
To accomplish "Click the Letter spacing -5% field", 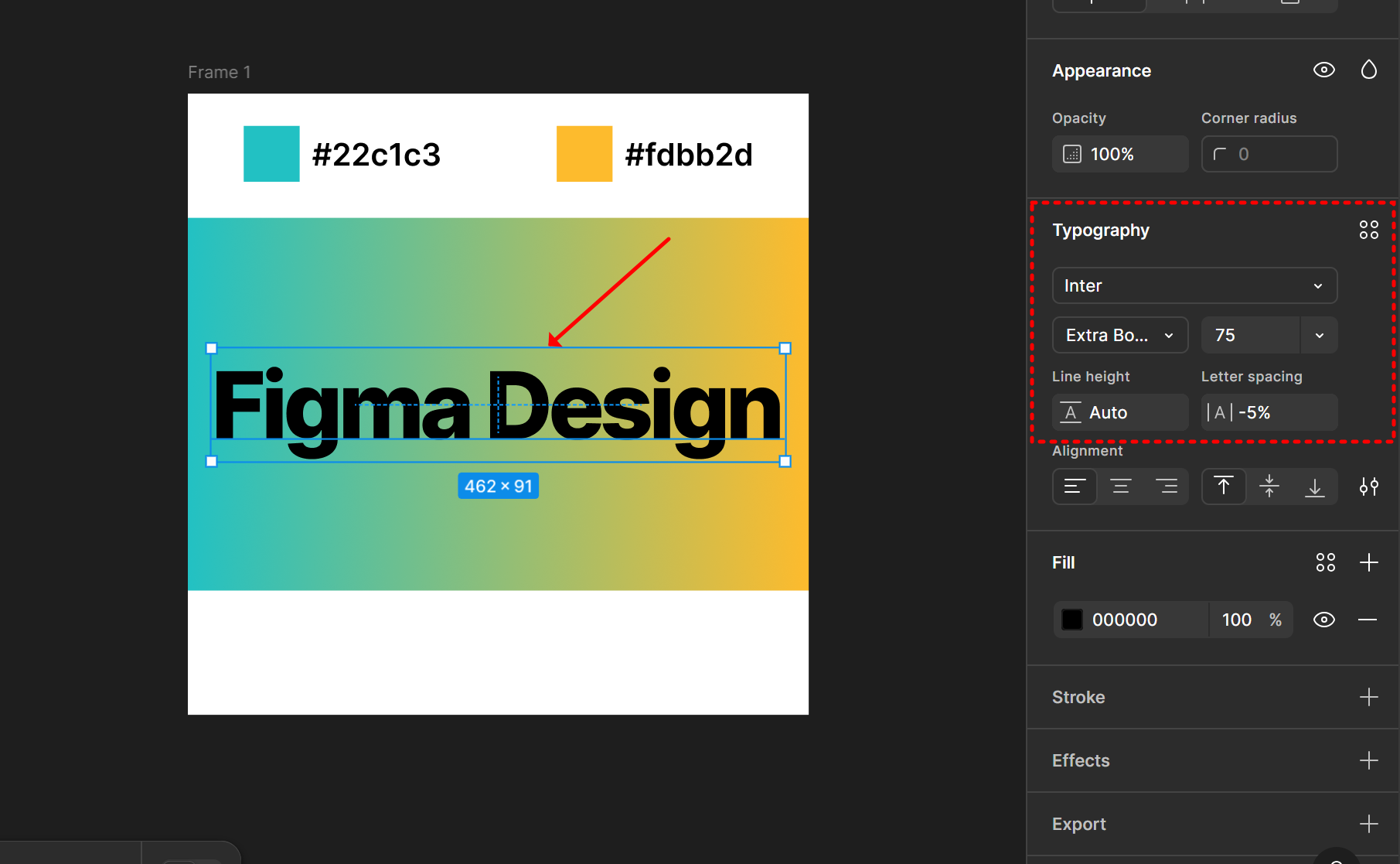I will pos(1269,412).
